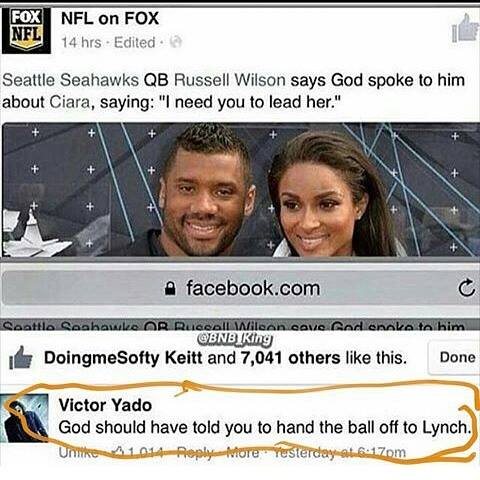Follow the Seattle Seahawks tagged link

click(x=70, y=80)
